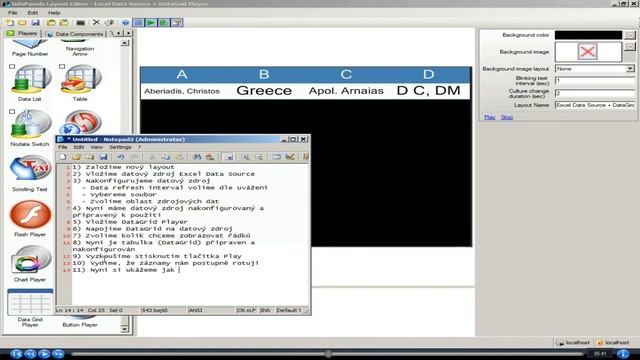Tick the checkbox above Nodata Switch

[12, 111]
